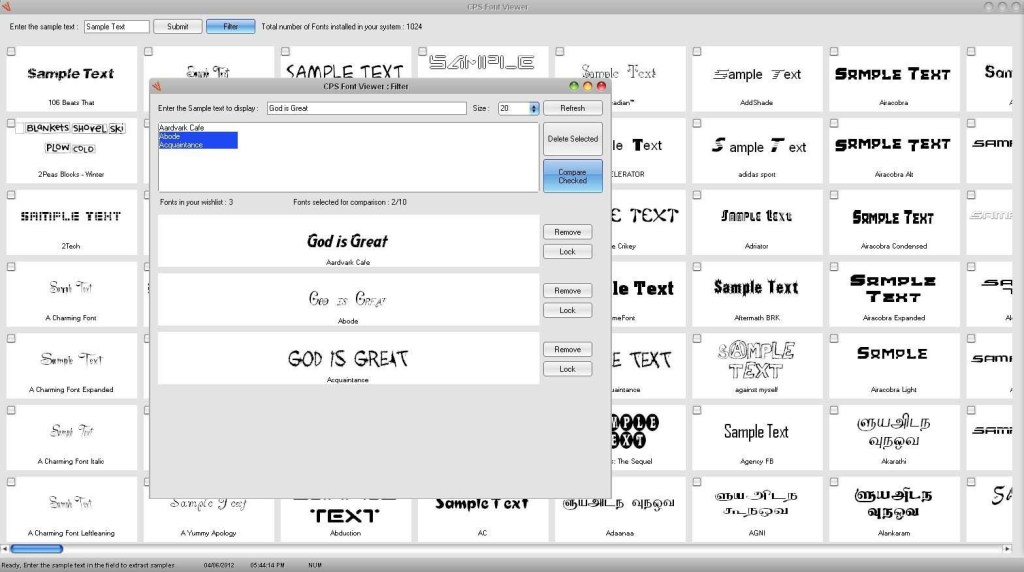The width and height of the screenshot is (1024, 572).
Task: Close the Filter dialog with the red button
Action: coord(602,86)
